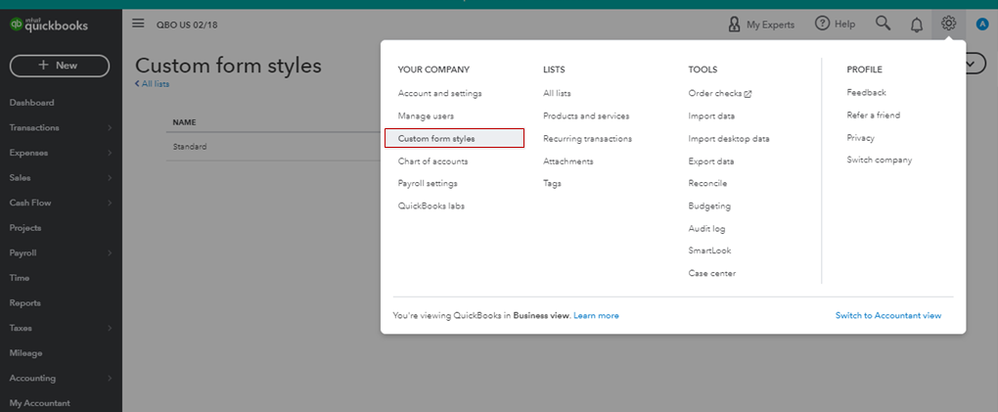Screen dimensions: 998x412
Task: Select Order checks tool
Action: click(x=715, y=93)
